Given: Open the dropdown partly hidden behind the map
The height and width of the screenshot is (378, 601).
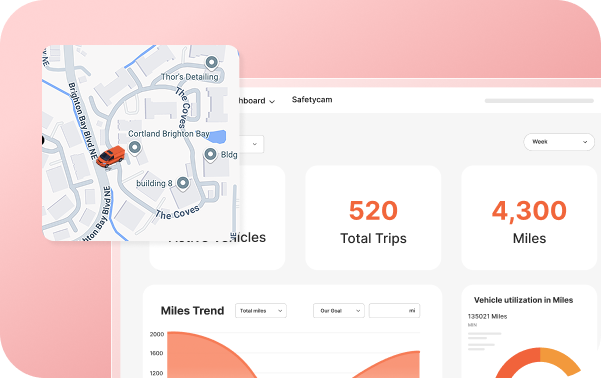Looking at the screenshot, I should pyautogui.click(x=252, y=144).
